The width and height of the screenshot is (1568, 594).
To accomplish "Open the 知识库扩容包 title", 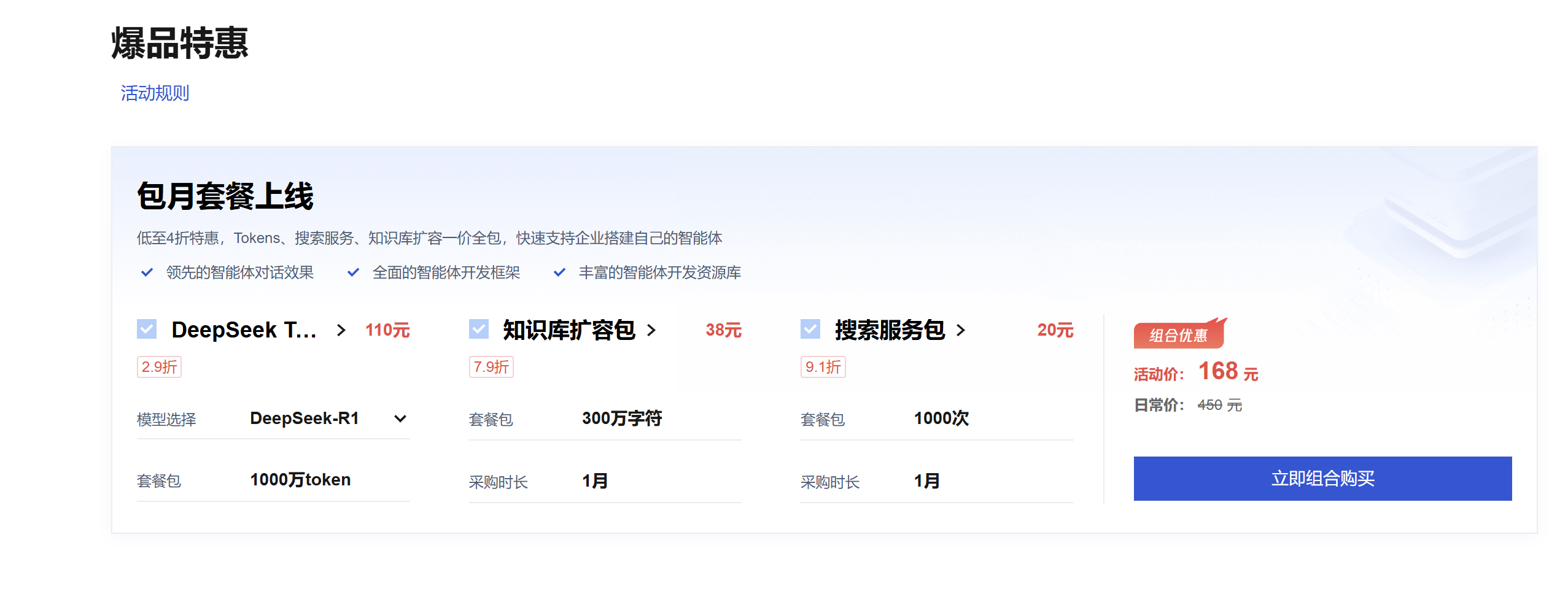I will click(x=569, y=330).
